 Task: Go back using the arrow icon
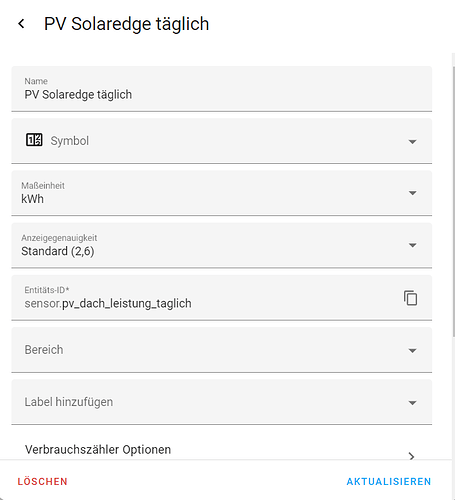click(21, 24)
